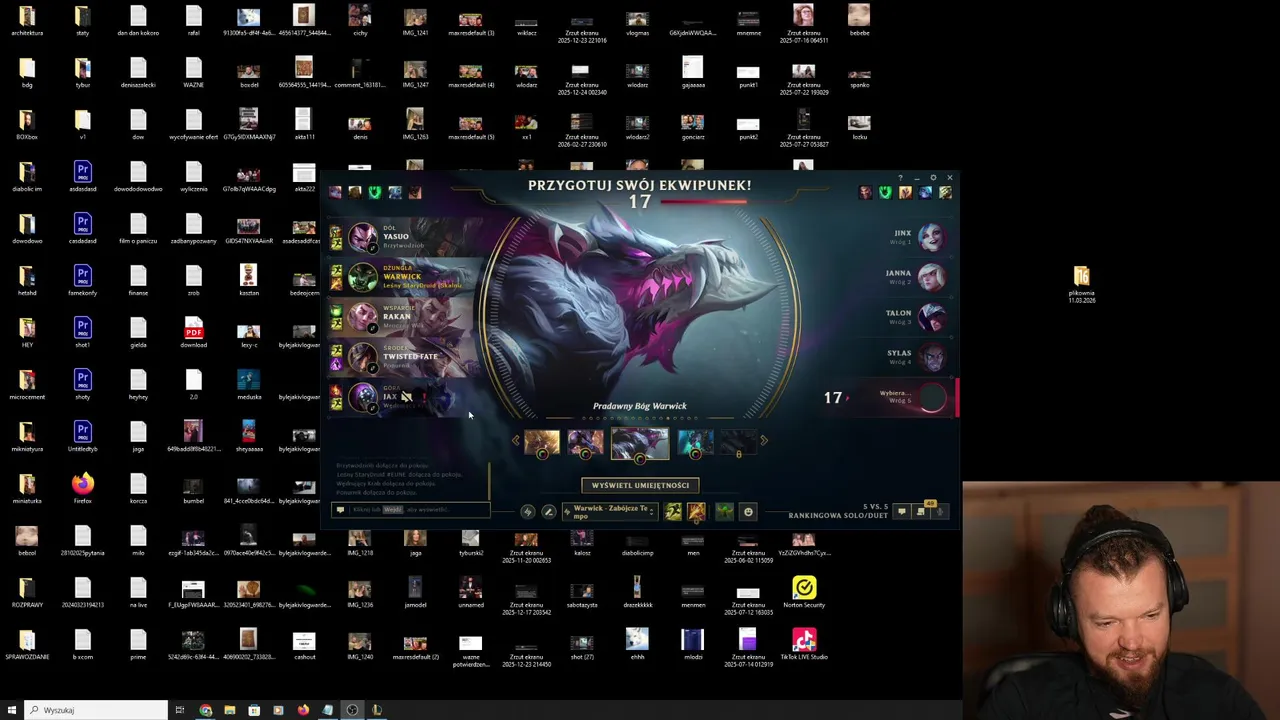Click enemy Janna portrait
The height and width of the screenshot is (720, 1280).
tap(931, 277)
